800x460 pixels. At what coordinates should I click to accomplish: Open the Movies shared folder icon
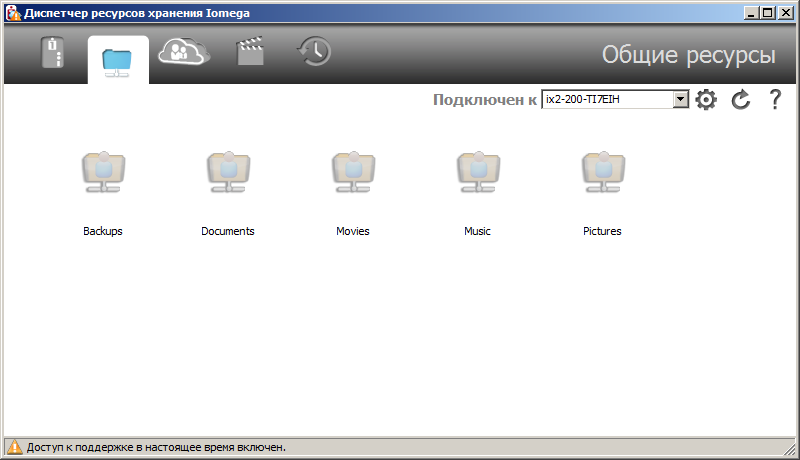pos(354,172)
